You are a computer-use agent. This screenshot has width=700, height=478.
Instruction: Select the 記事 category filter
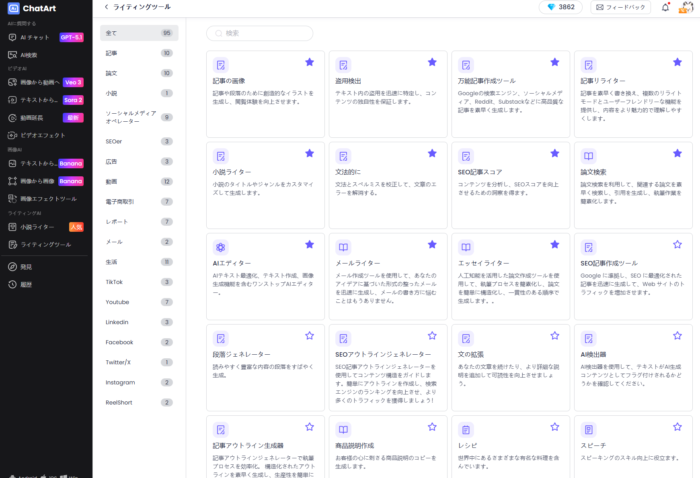pos(139,53)
